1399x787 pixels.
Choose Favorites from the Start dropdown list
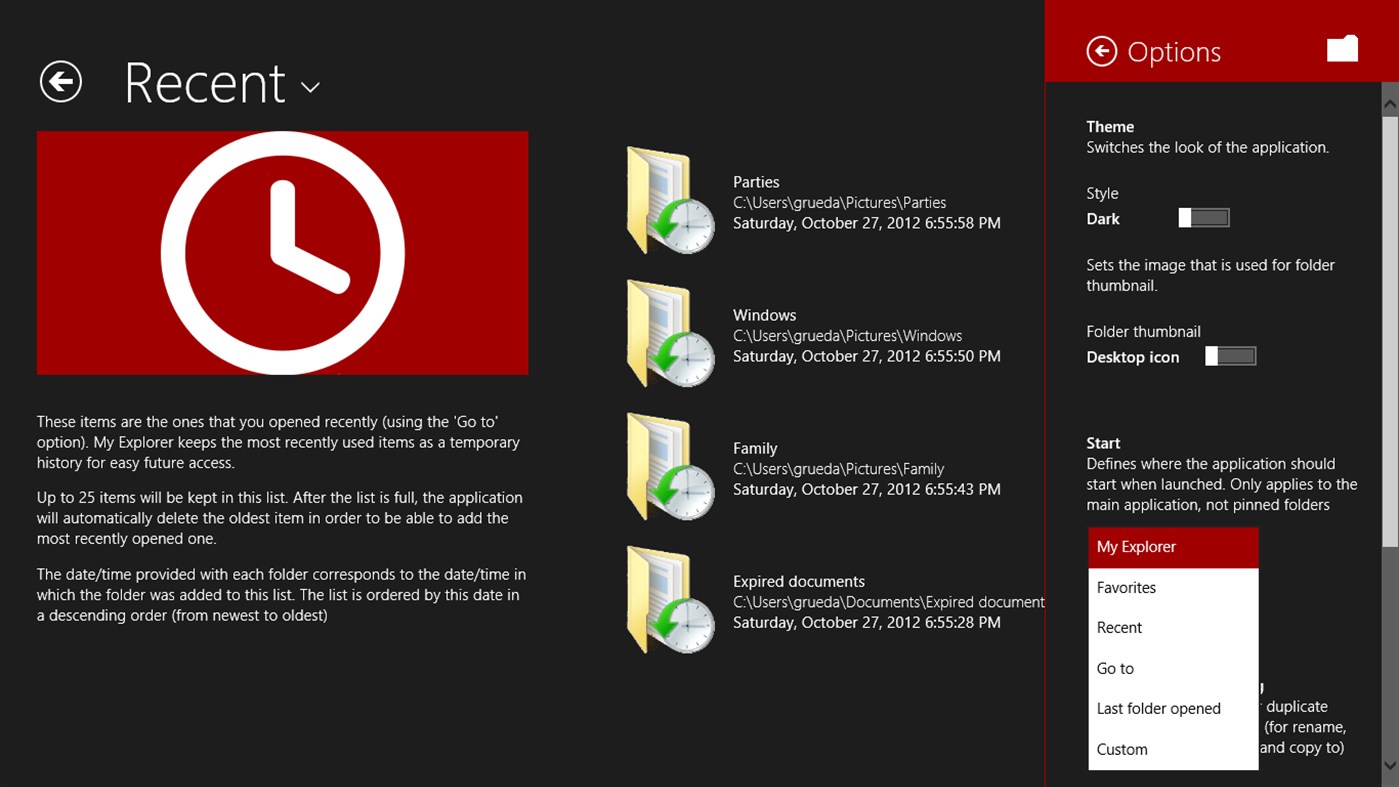click(x=1126, y=587)
